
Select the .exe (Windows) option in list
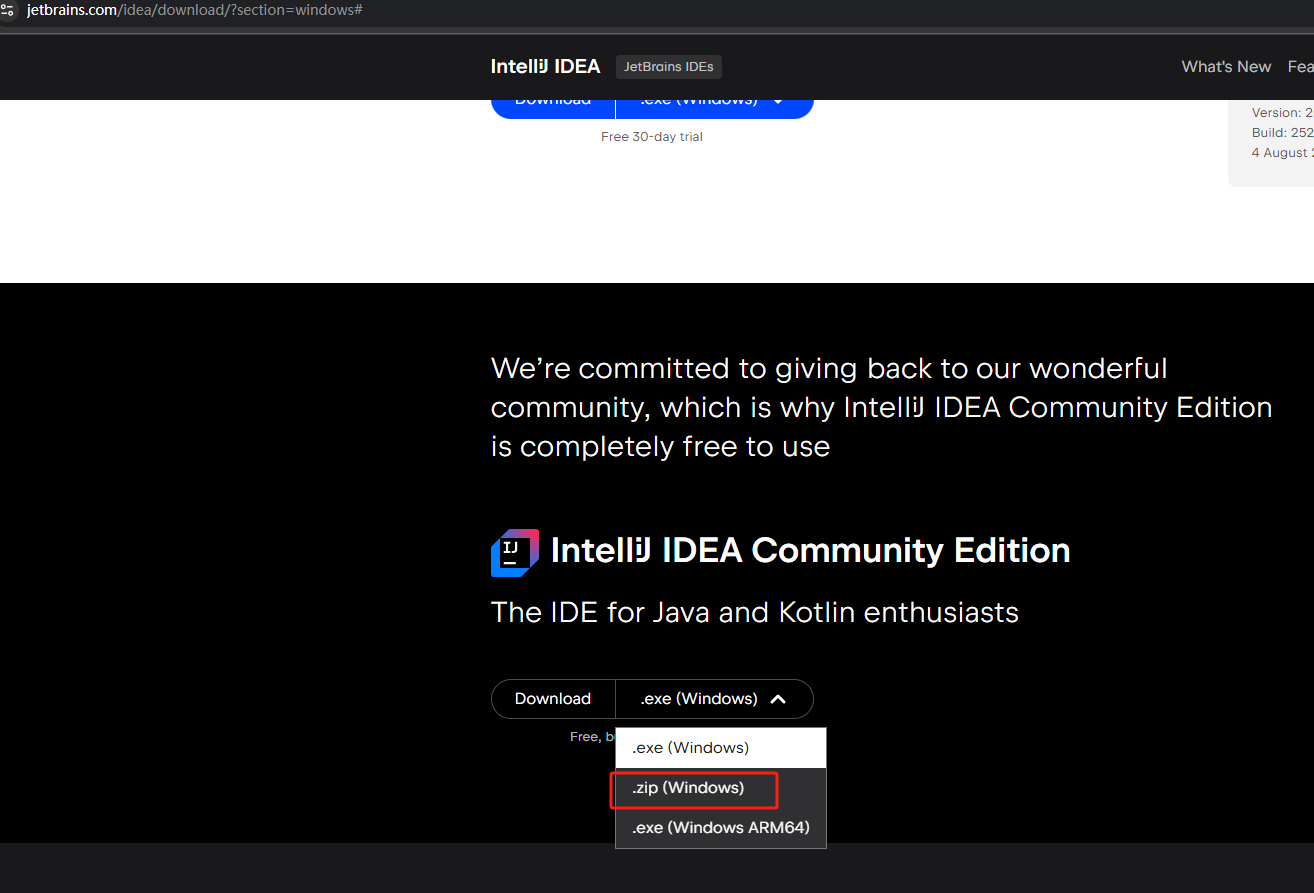tap(721, 748)
